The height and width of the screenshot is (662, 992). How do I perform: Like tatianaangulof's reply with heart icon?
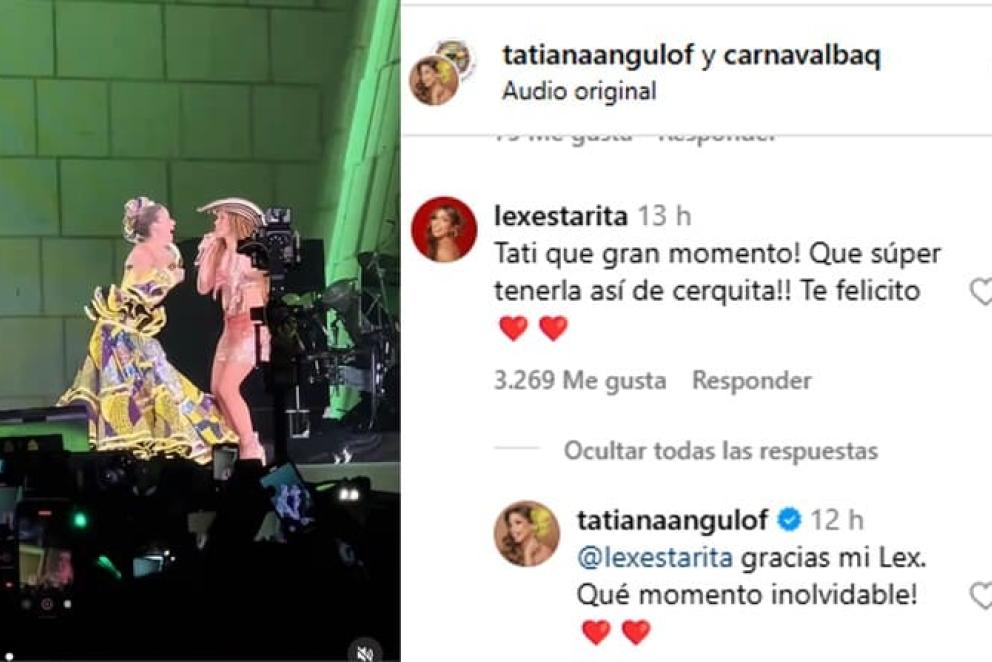pos(981,596)
